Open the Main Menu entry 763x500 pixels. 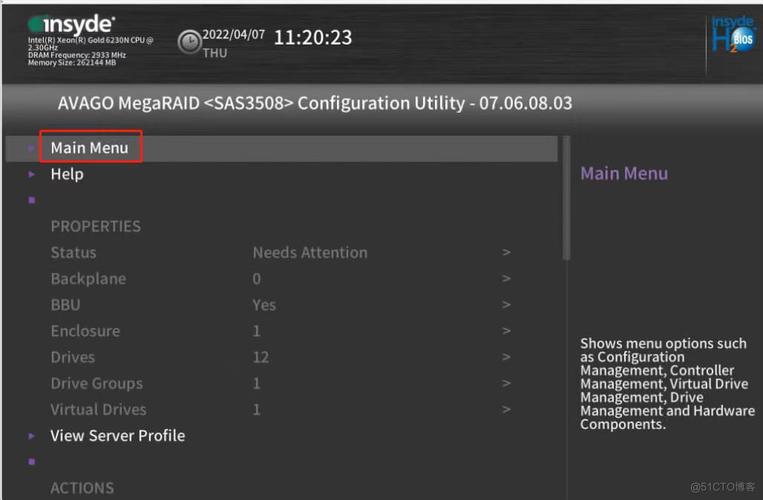[281, 148]
